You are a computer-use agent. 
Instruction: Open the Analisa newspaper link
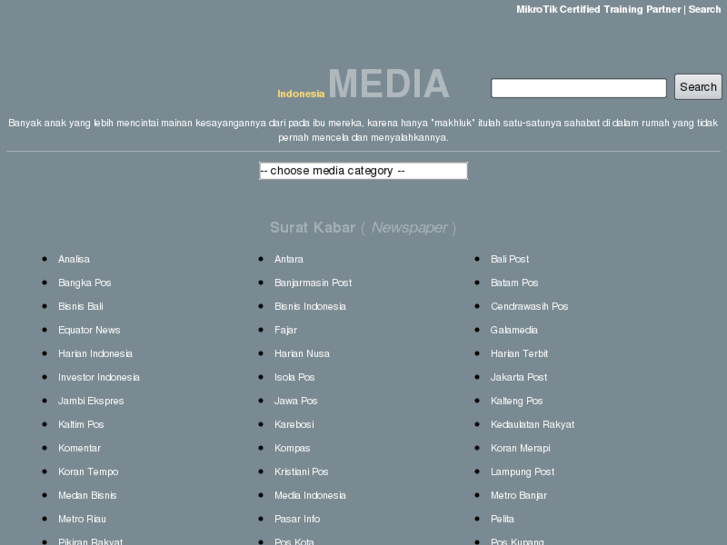[x=74, y=259]
